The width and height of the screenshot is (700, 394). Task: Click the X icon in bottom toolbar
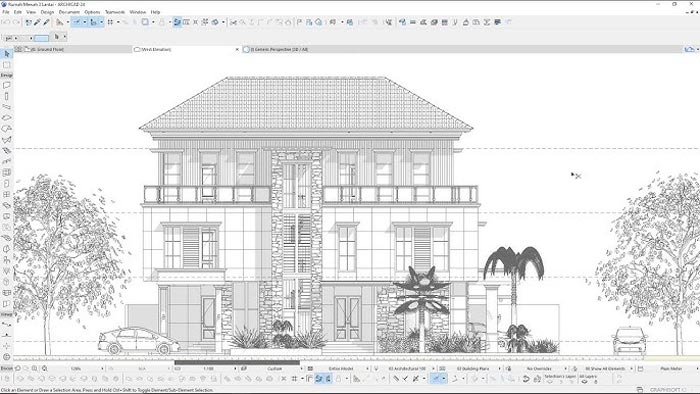click(x=283, y=379)
